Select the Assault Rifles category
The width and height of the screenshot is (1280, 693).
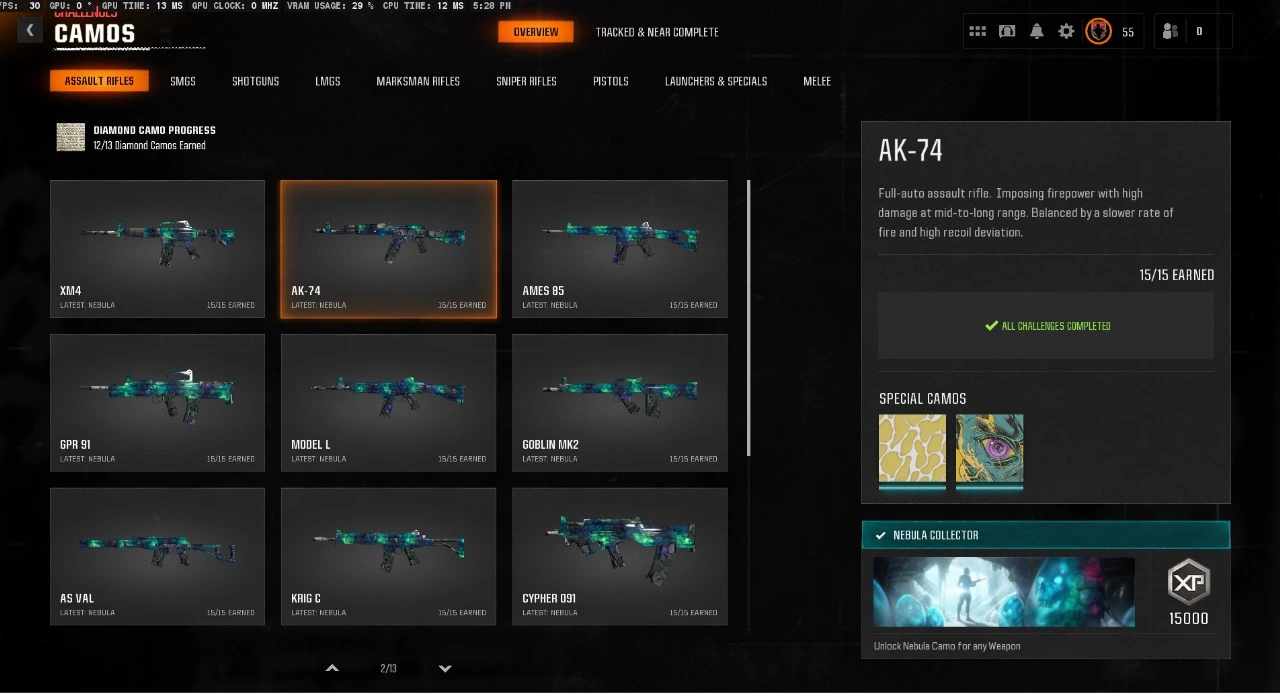click(99, 81)
